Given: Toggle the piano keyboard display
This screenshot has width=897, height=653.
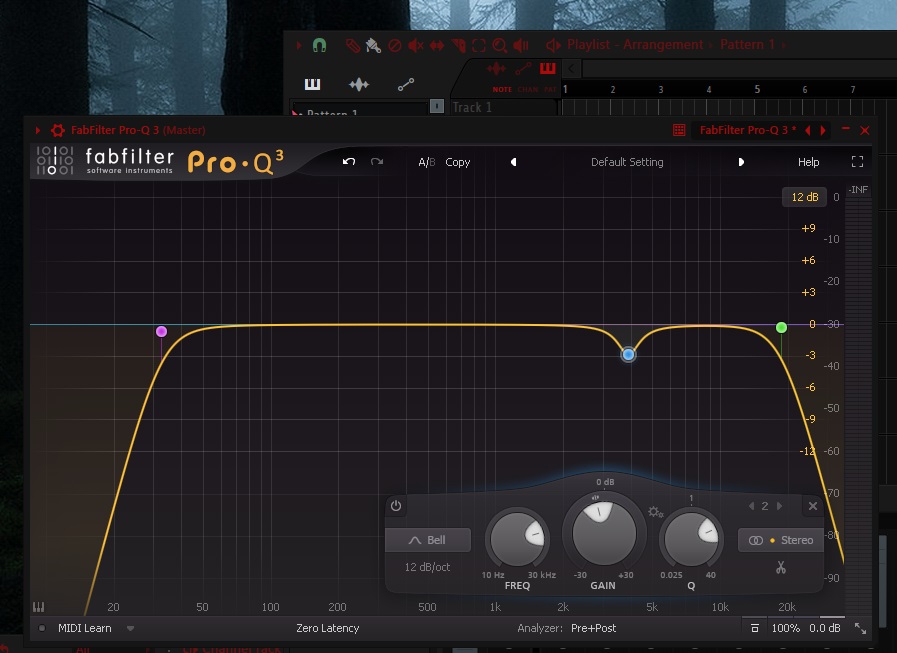Looking at the screenshot, I should (x=38, y=607).
